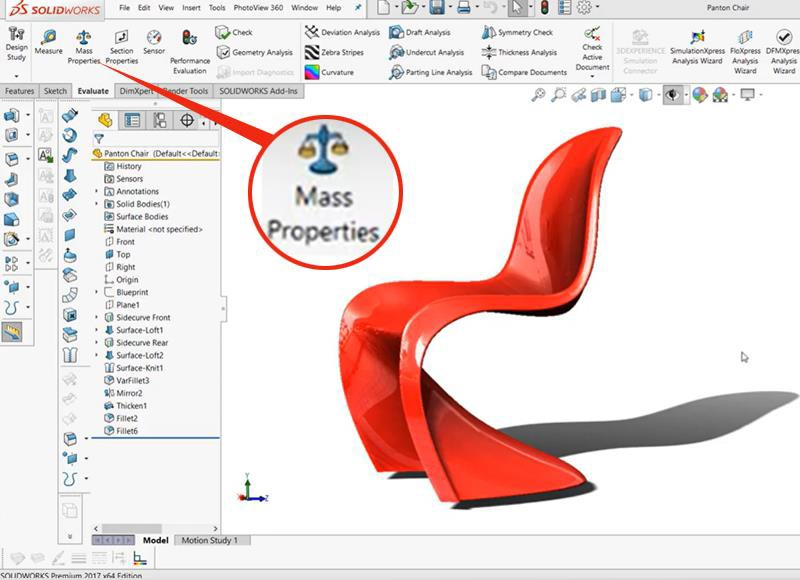800x580 pixels.
Task: Open the Motion Study 1 tab
Action: tap(208, 540)
